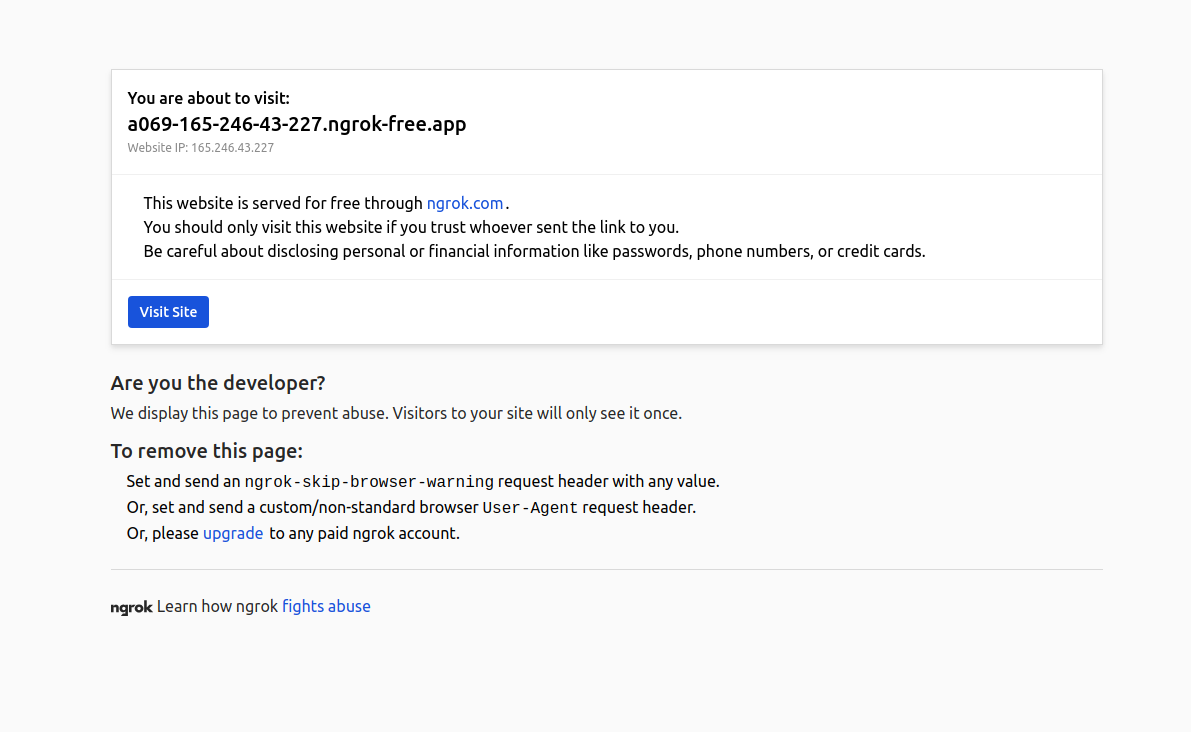1191x732 pixels.
Task: Click the Website IP: 165.246.43.227 line
Action: coord(201,148)
